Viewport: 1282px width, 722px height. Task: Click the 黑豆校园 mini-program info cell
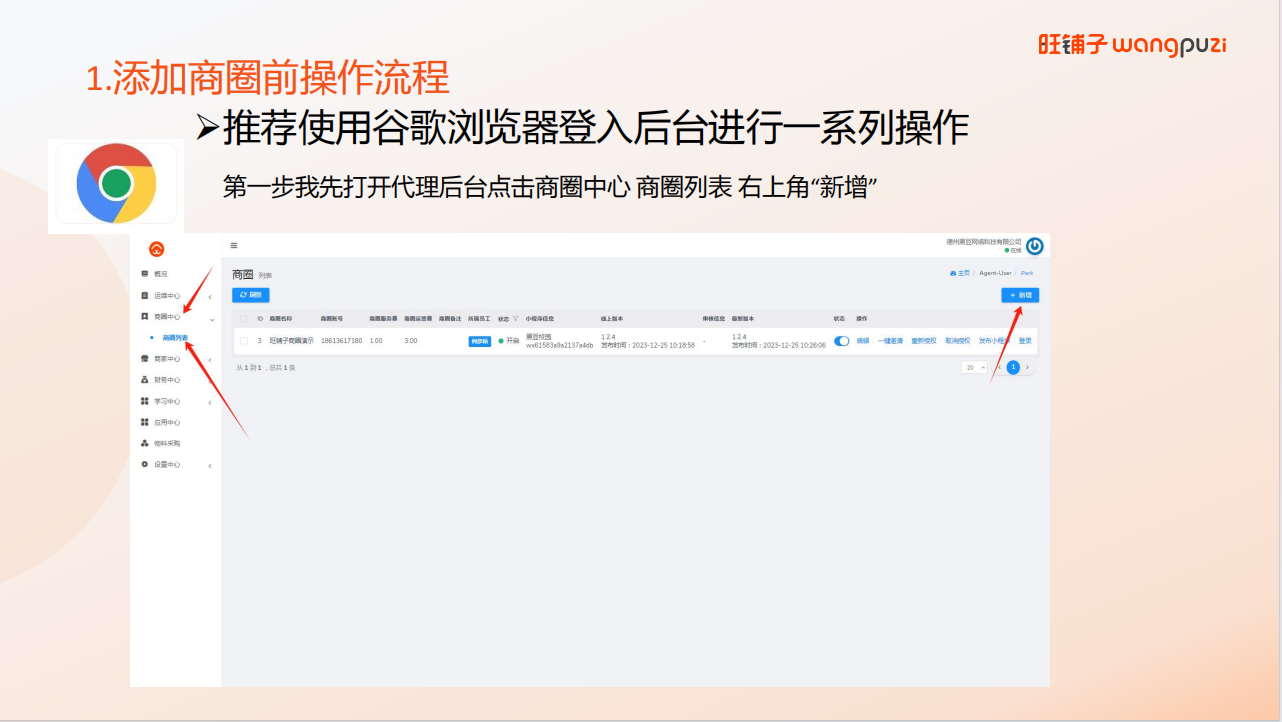coord(559,341)
